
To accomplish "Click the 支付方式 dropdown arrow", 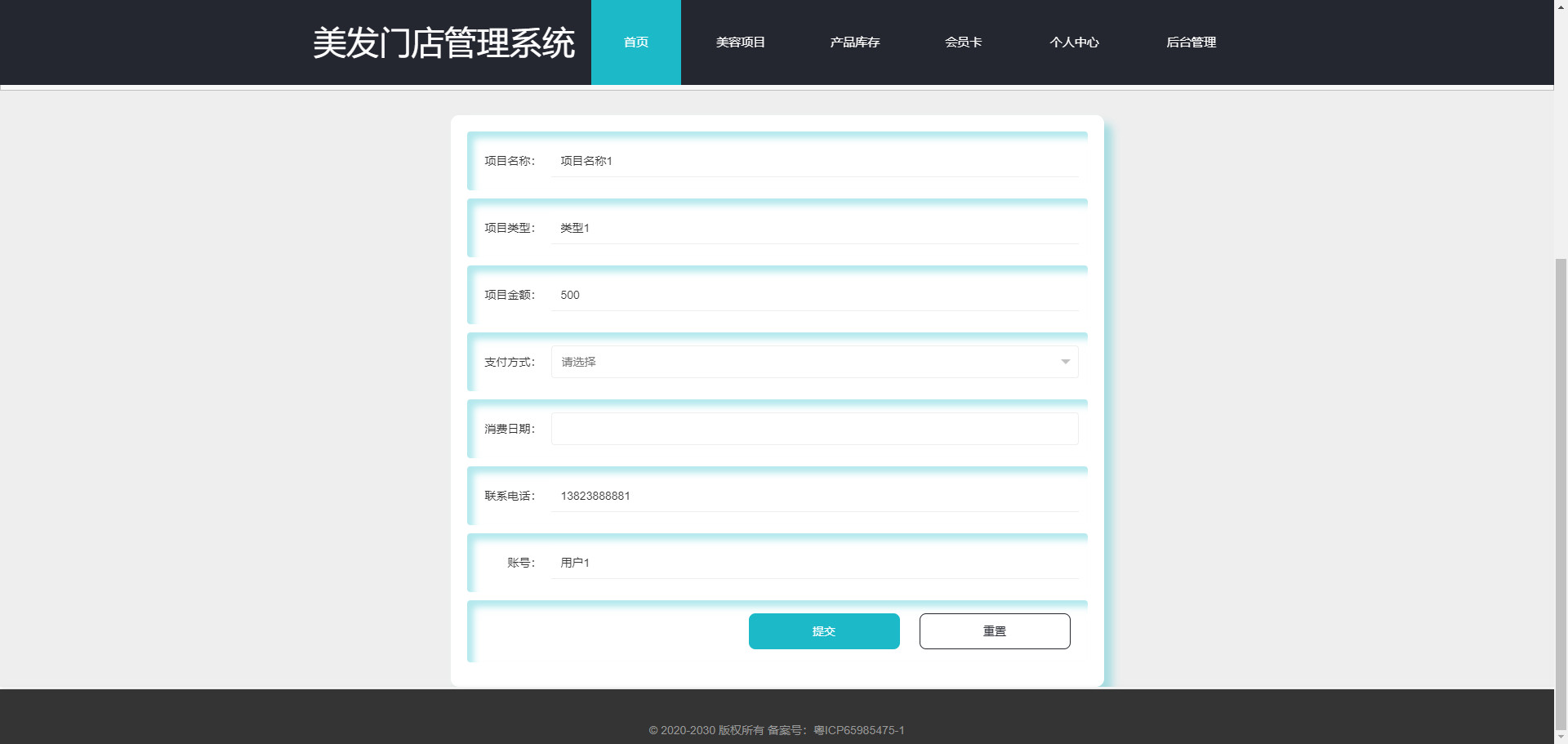I will click(1065, 362).
